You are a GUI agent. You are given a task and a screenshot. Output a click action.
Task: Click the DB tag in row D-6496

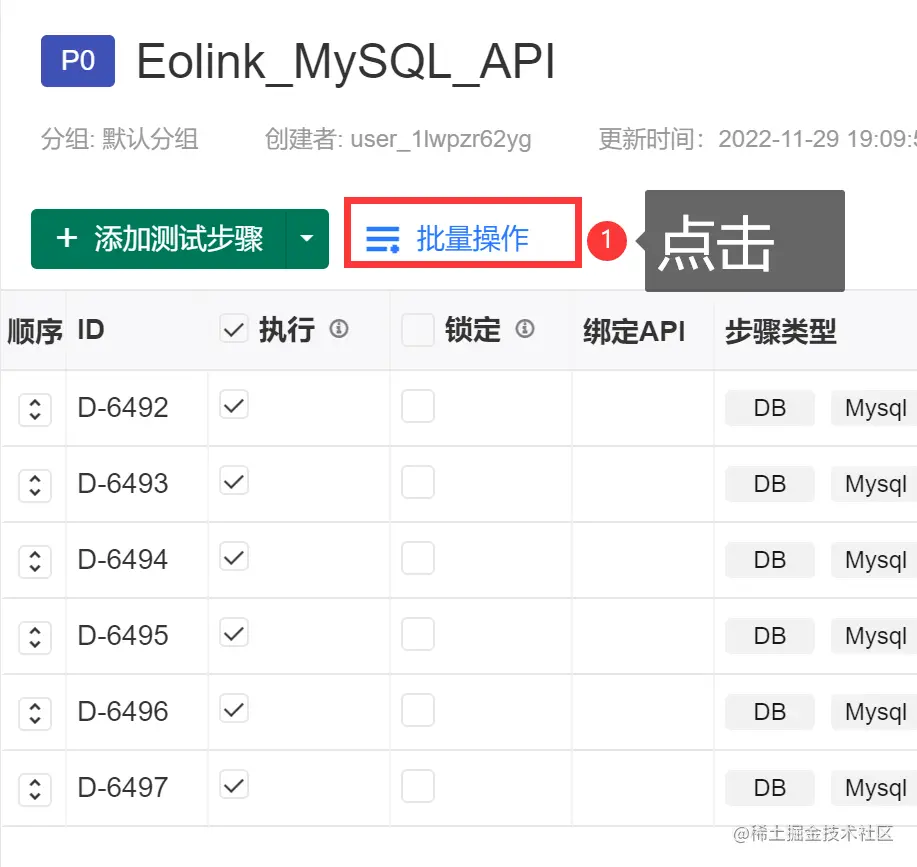[770, 712]
